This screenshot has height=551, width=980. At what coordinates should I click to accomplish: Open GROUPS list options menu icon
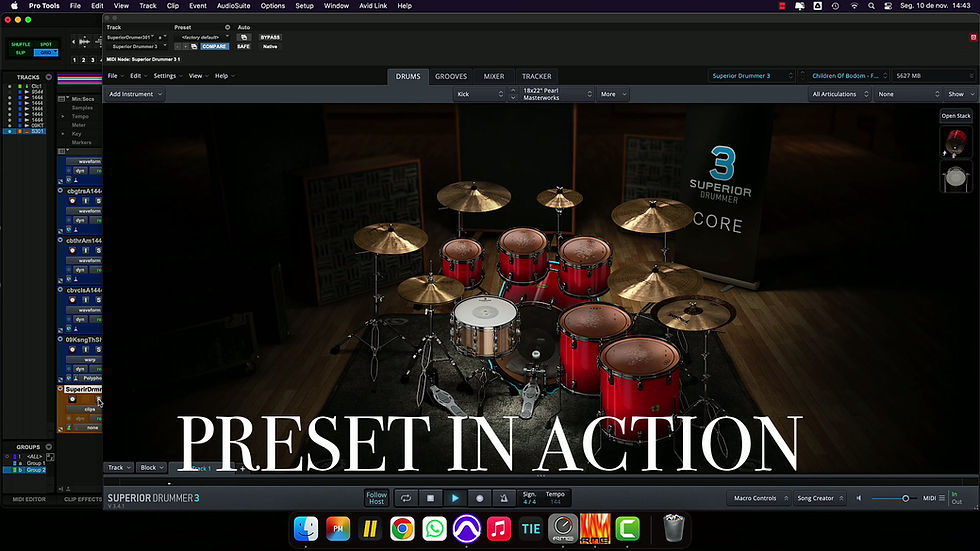[x=49, y=447]
